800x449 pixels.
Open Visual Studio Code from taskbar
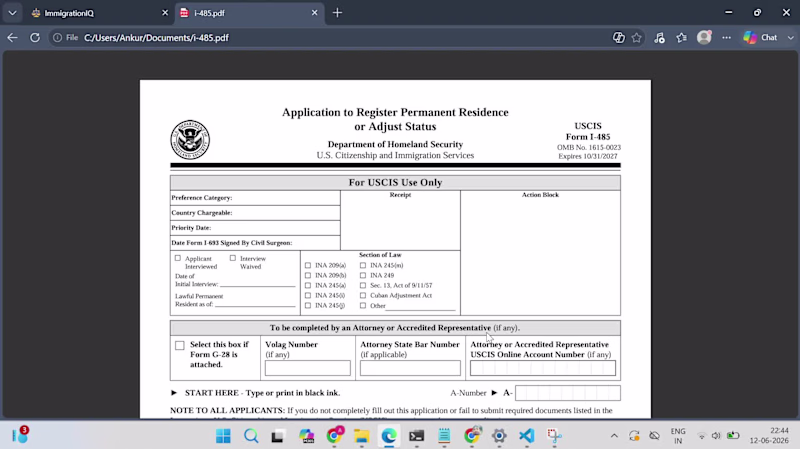coord(527,436)
